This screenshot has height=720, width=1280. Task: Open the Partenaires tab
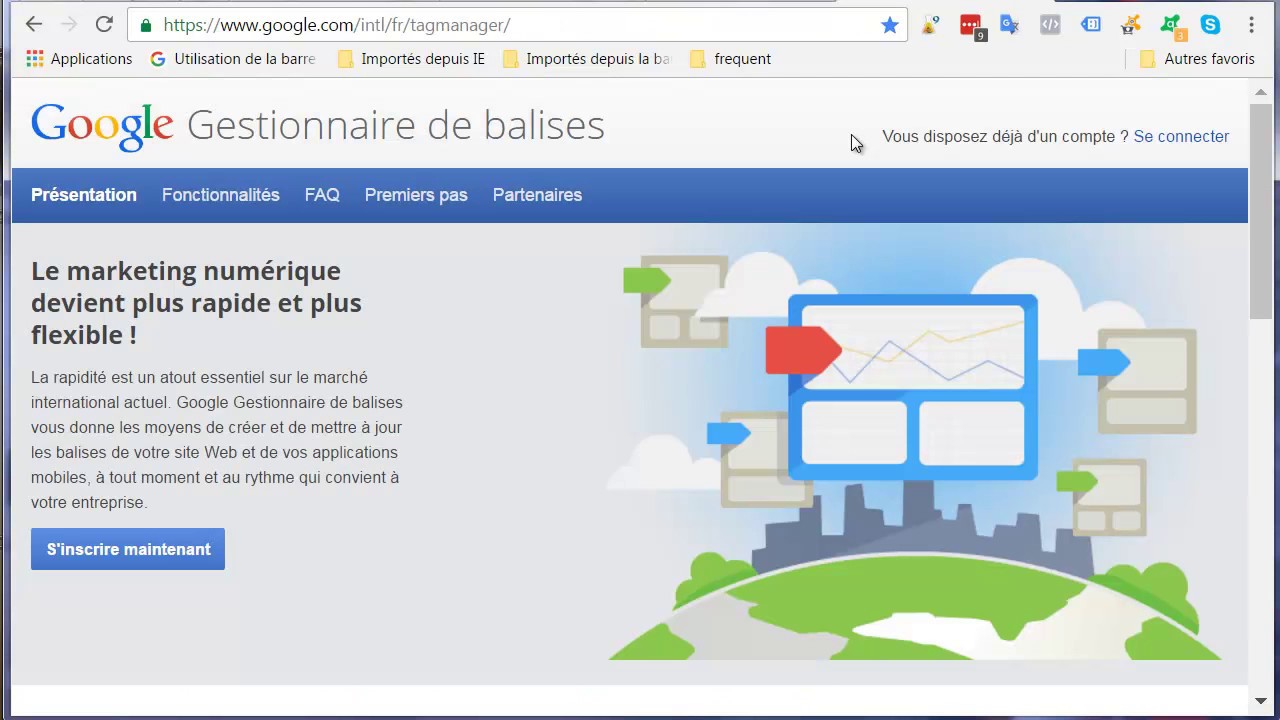point(537,195)
